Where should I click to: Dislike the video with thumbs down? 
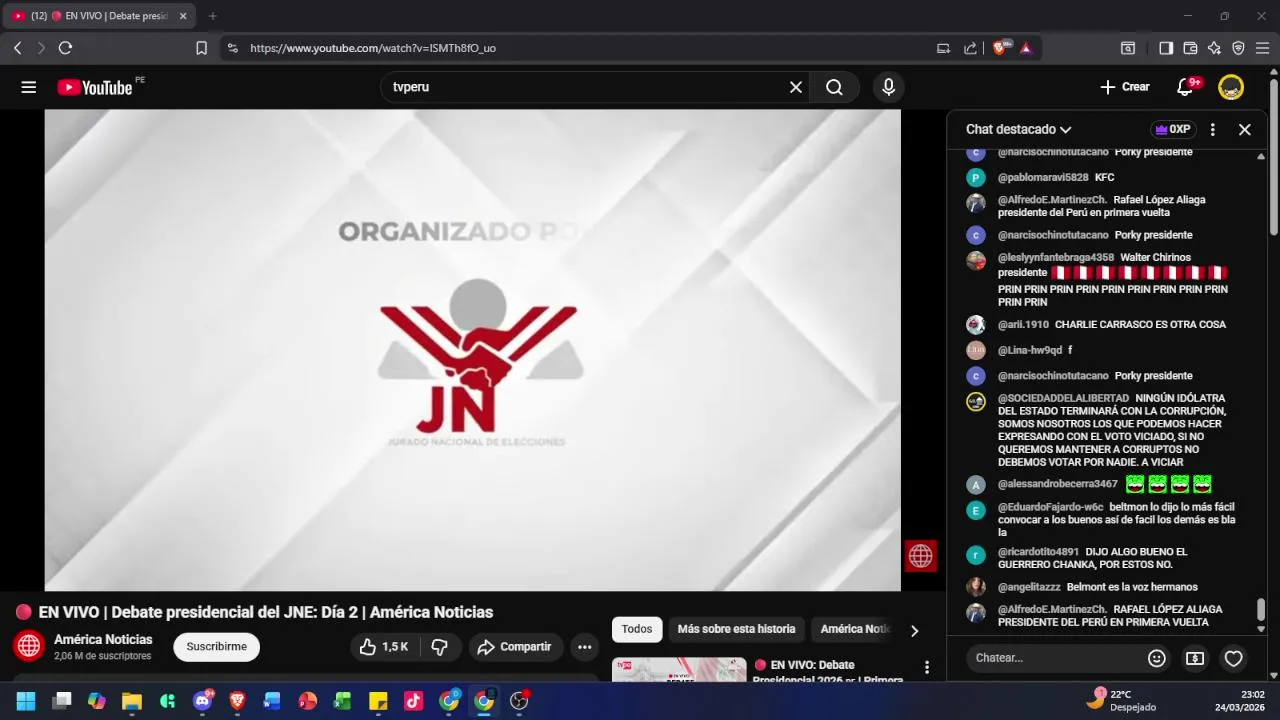[x=439, y=647]
